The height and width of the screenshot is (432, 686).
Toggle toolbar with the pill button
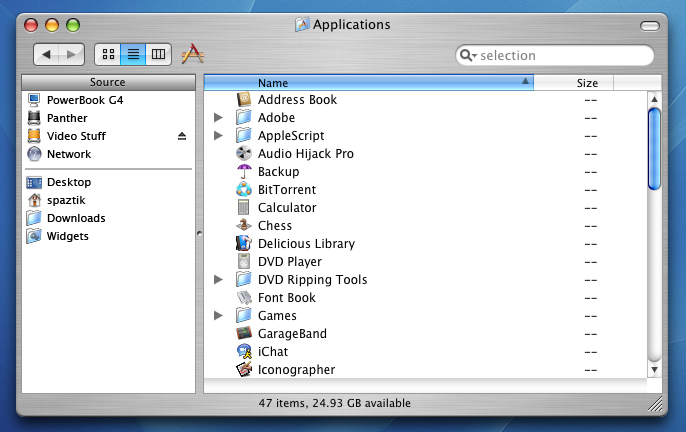[650, 26]
